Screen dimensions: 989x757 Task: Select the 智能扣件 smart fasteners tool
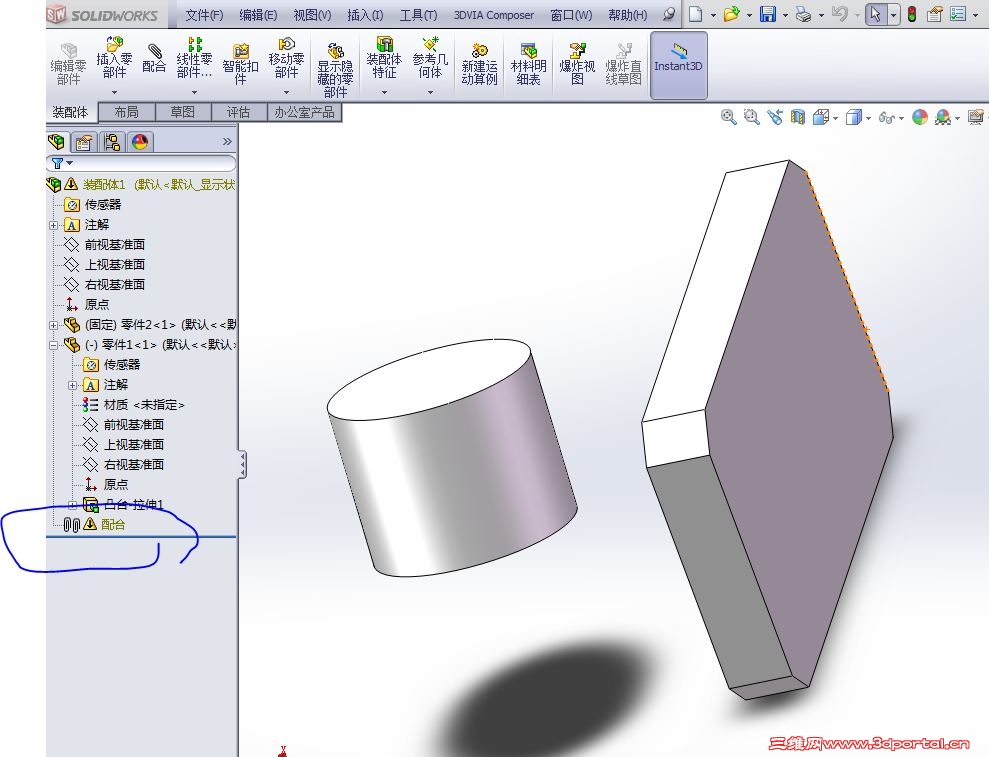pyautogui.click(x=240, y=65)
